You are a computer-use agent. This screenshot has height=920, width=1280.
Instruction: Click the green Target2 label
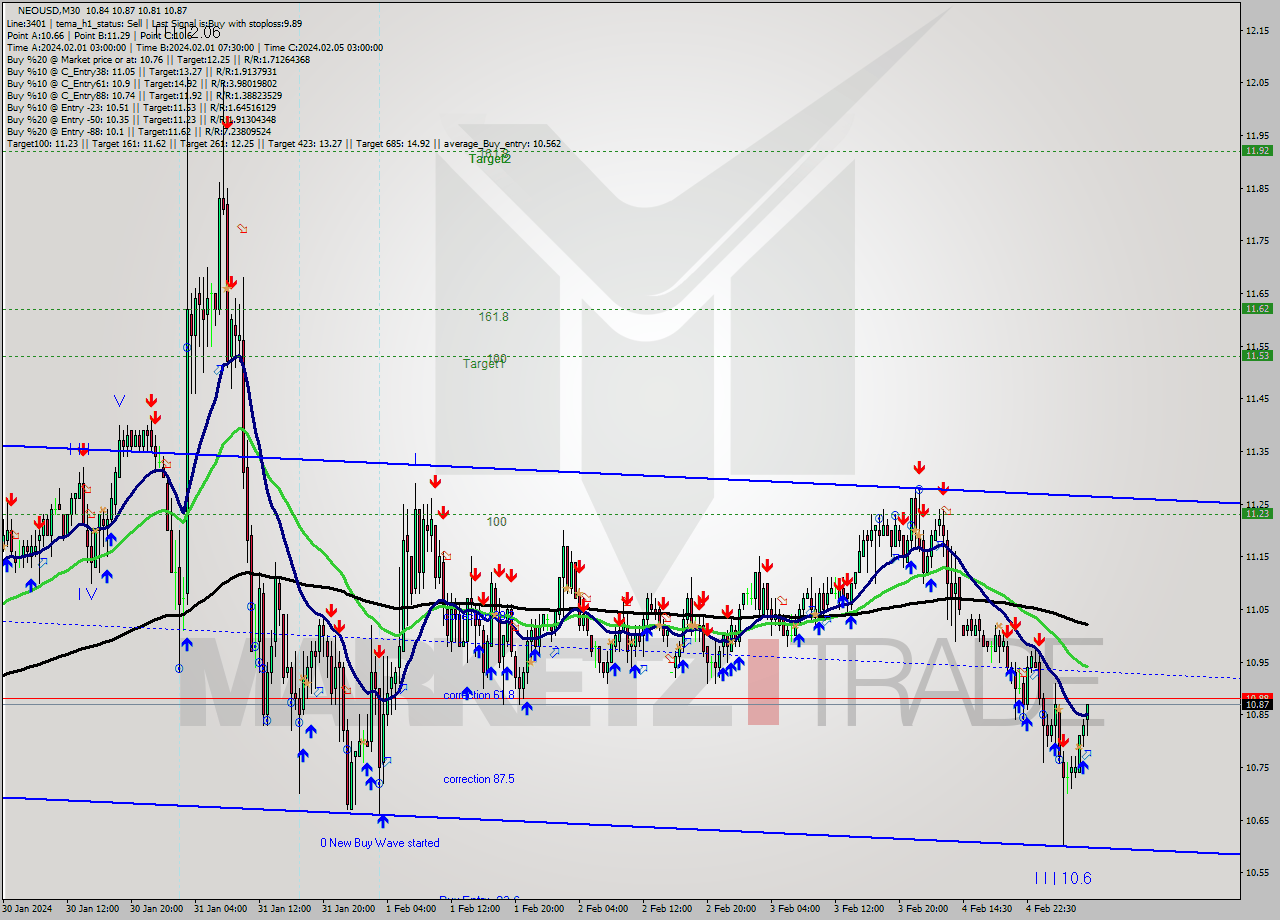[490, 159]
